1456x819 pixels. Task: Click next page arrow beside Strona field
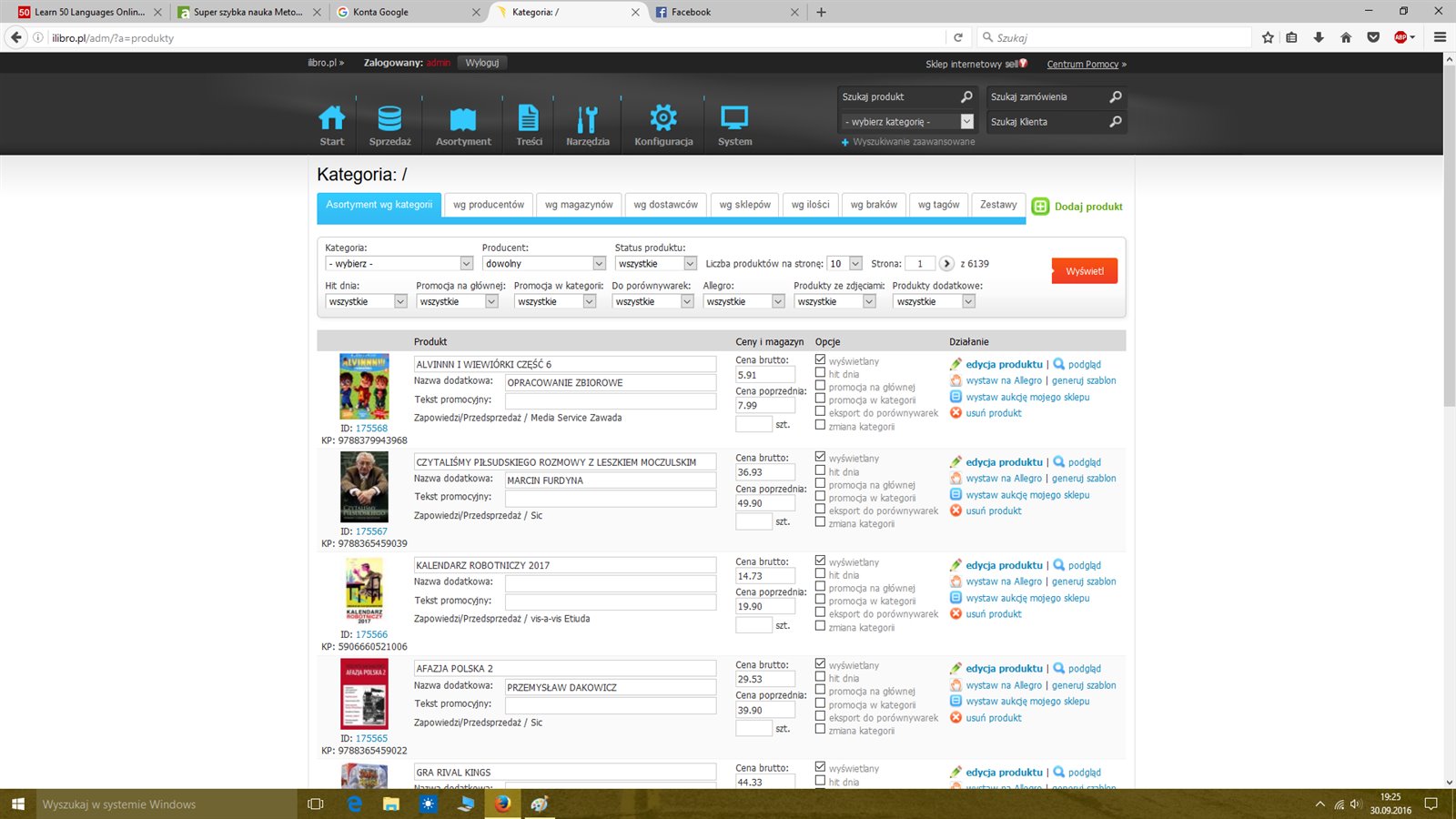(x=946, y=264)
